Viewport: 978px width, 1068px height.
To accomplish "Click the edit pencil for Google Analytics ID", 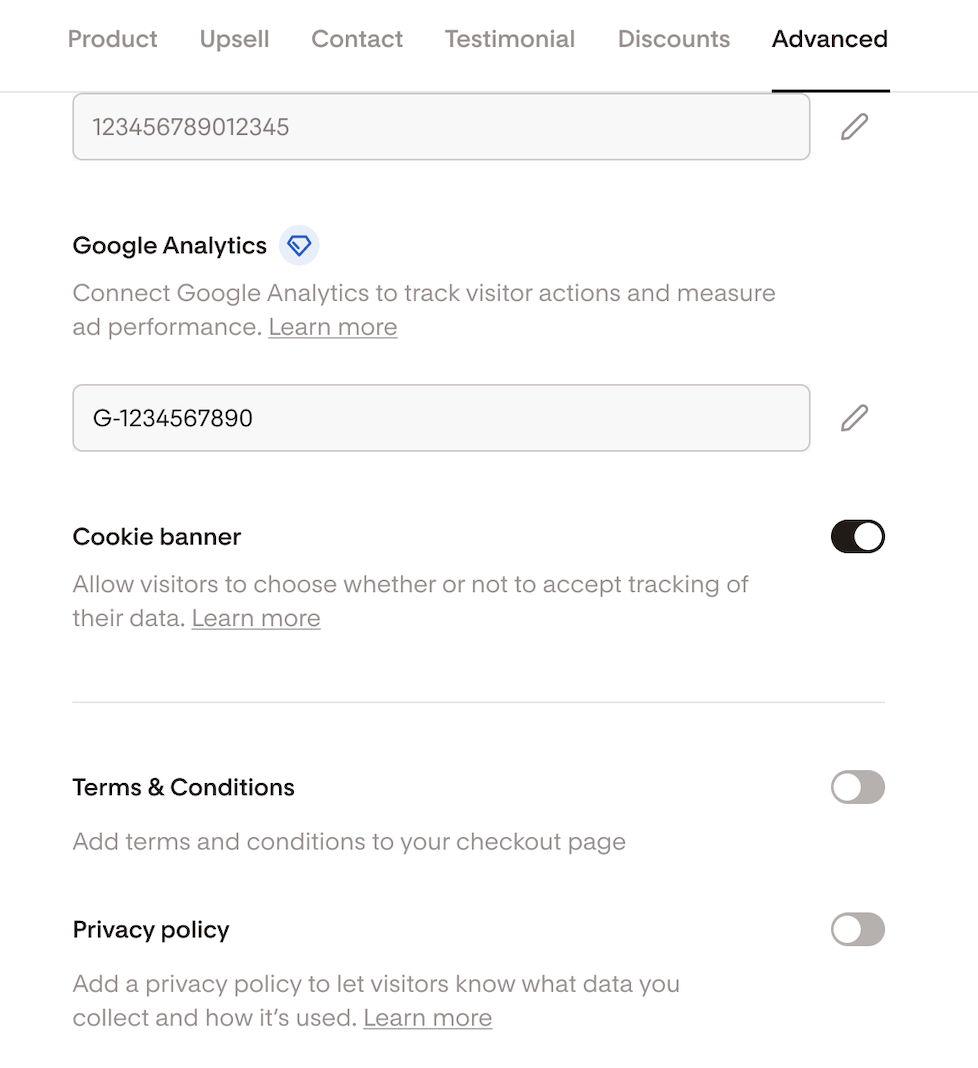I will point(854,418).
